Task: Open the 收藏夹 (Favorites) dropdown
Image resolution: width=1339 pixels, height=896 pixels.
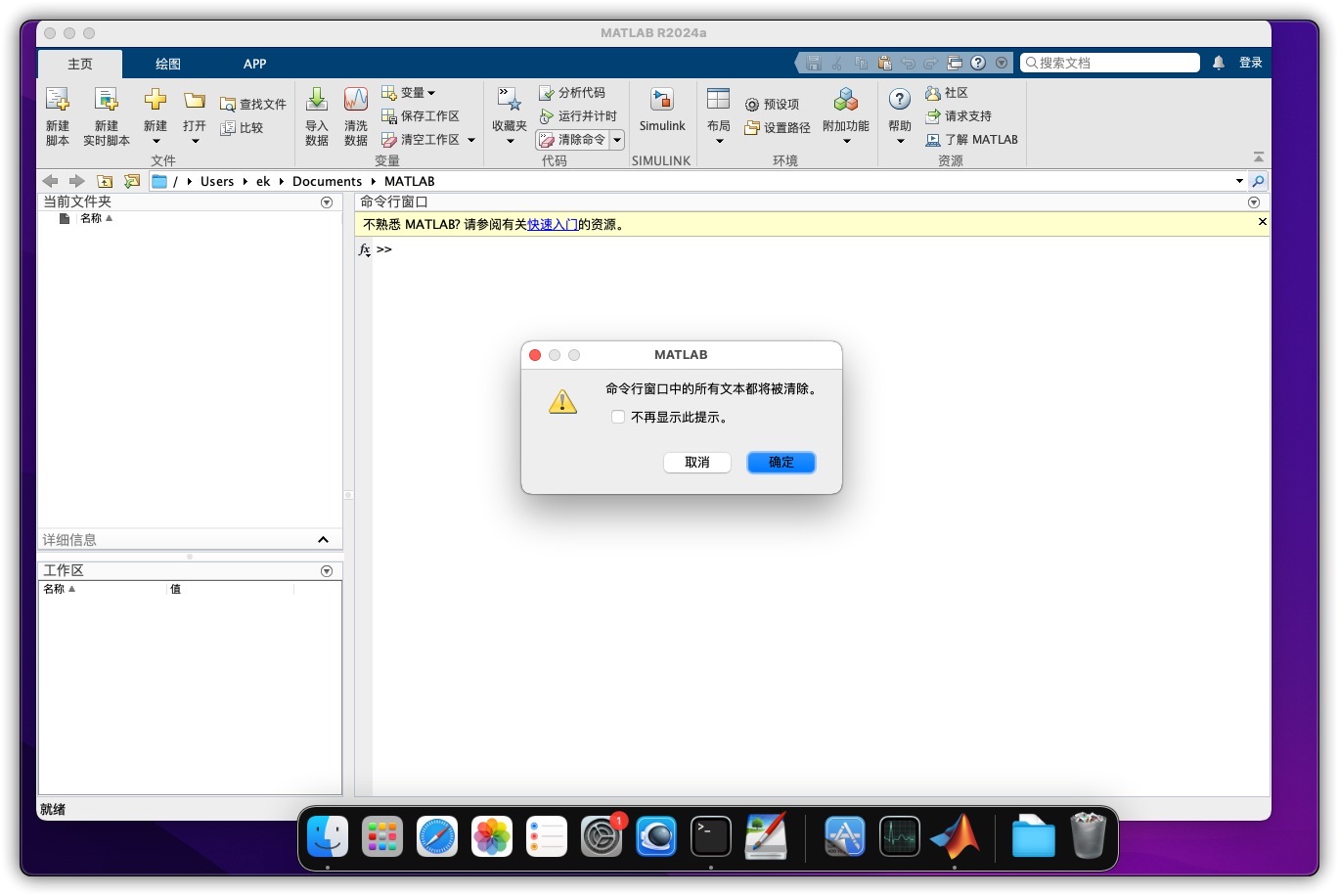Action: click(x=510, y=141)
